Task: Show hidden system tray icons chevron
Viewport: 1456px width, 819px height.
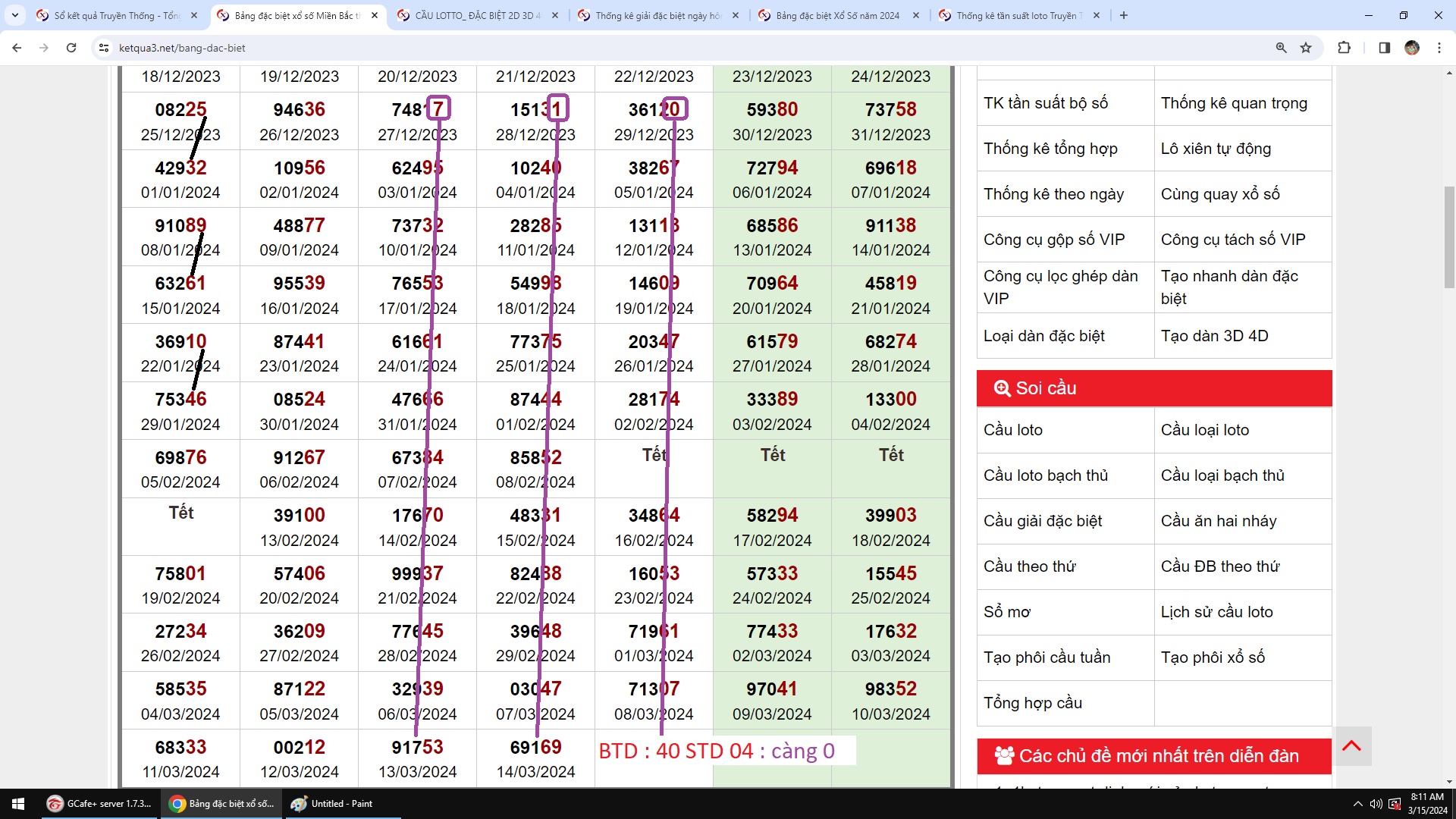Action: 1357,804
